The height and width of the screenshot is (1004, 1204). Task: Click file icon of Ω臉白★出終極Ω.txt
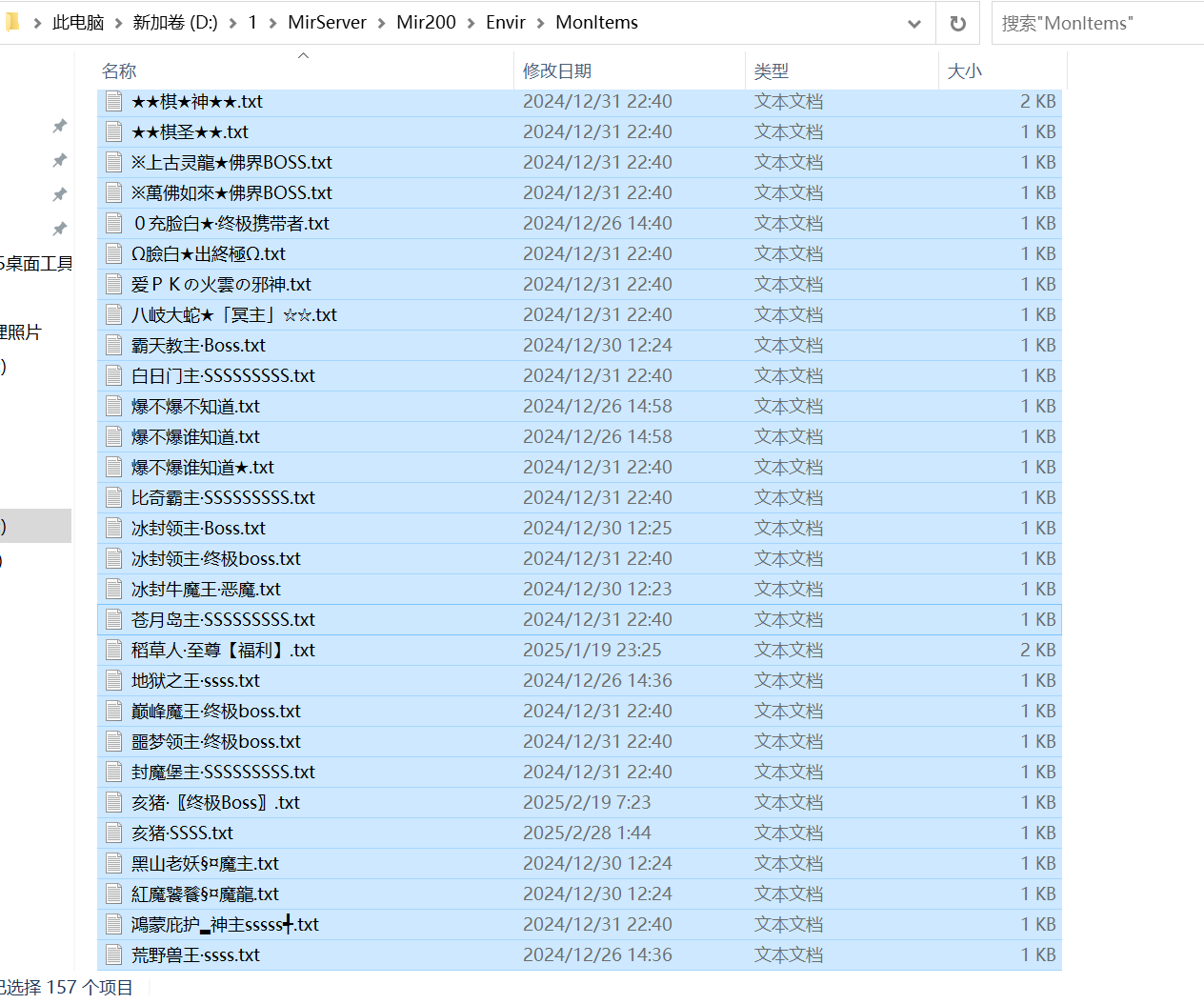114,253
